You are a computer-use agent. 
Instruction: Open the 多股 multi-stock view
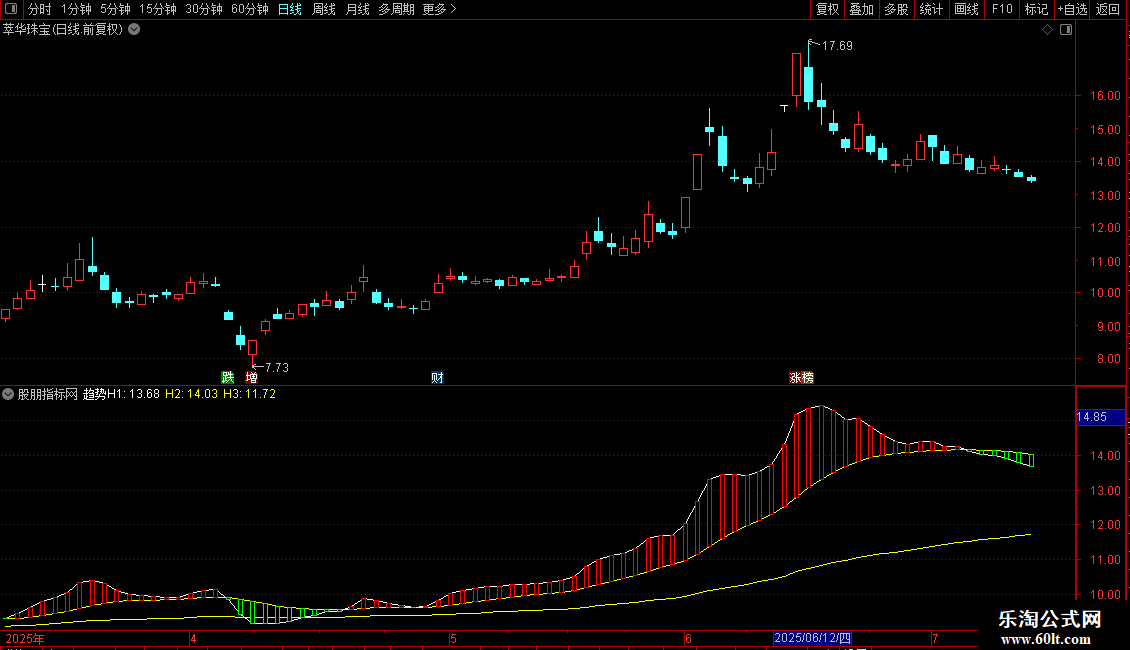pos(896,9)
